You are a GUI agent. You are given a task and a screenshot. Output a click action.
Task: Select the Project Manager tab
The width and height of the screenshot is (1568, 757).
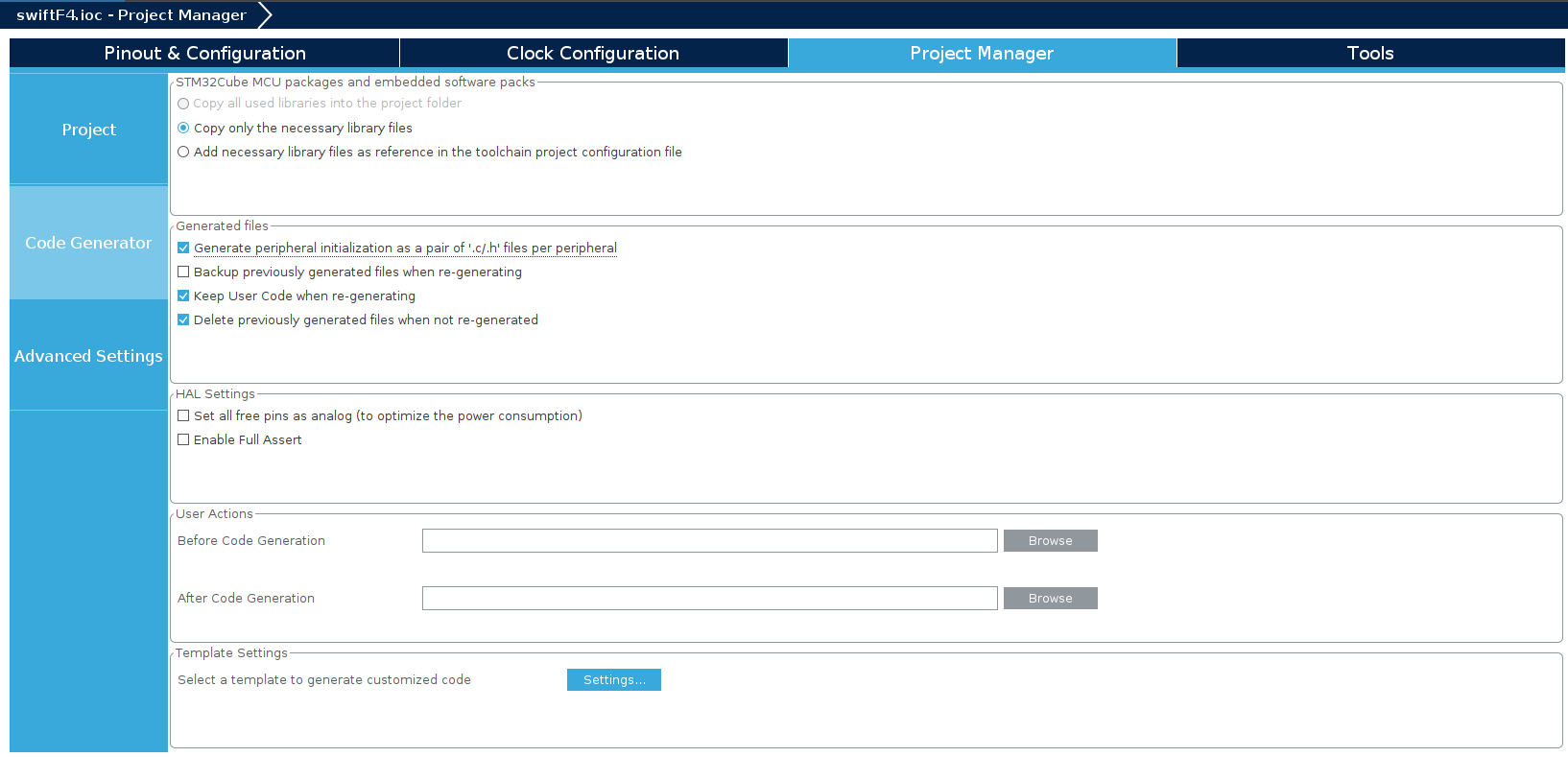982,54
